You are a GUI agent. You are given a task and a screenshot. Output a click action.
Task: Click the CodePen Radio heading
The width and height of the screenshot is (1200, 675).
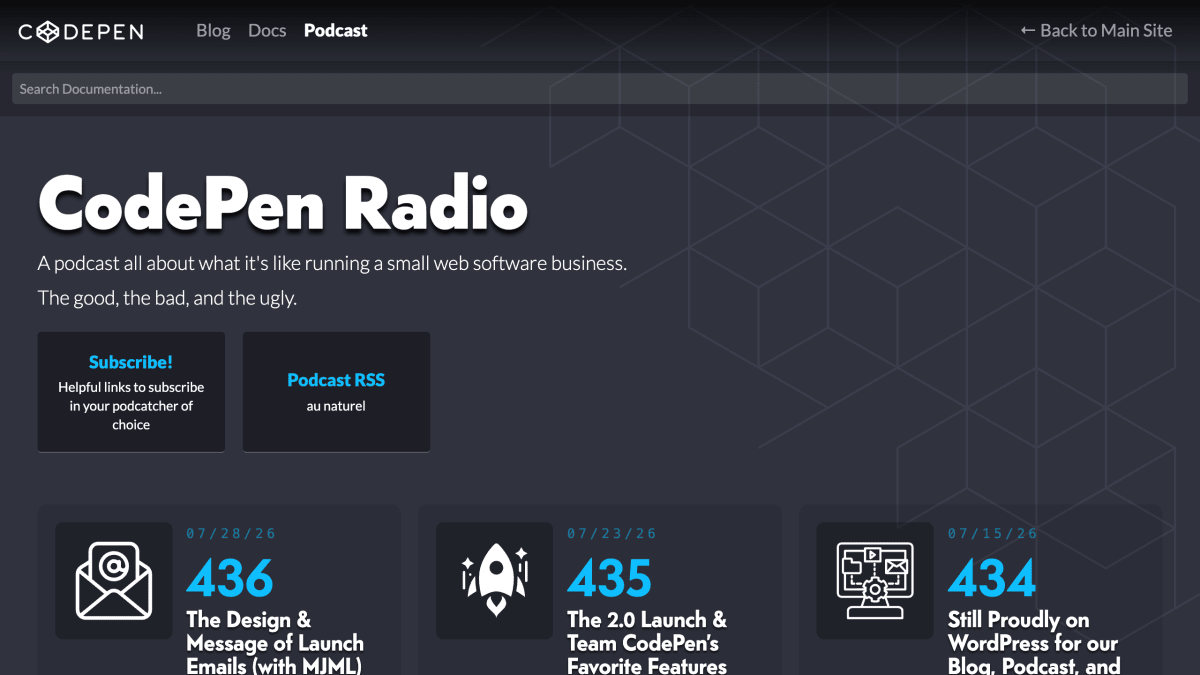click(x=283, y=203)
